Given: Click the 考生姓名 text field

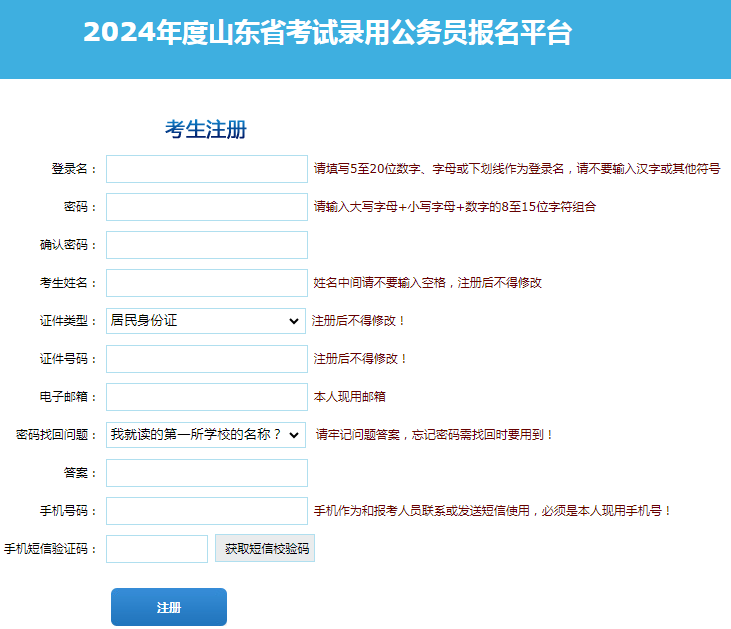Looking at the screenshot, I should click(x=207, y=283).
